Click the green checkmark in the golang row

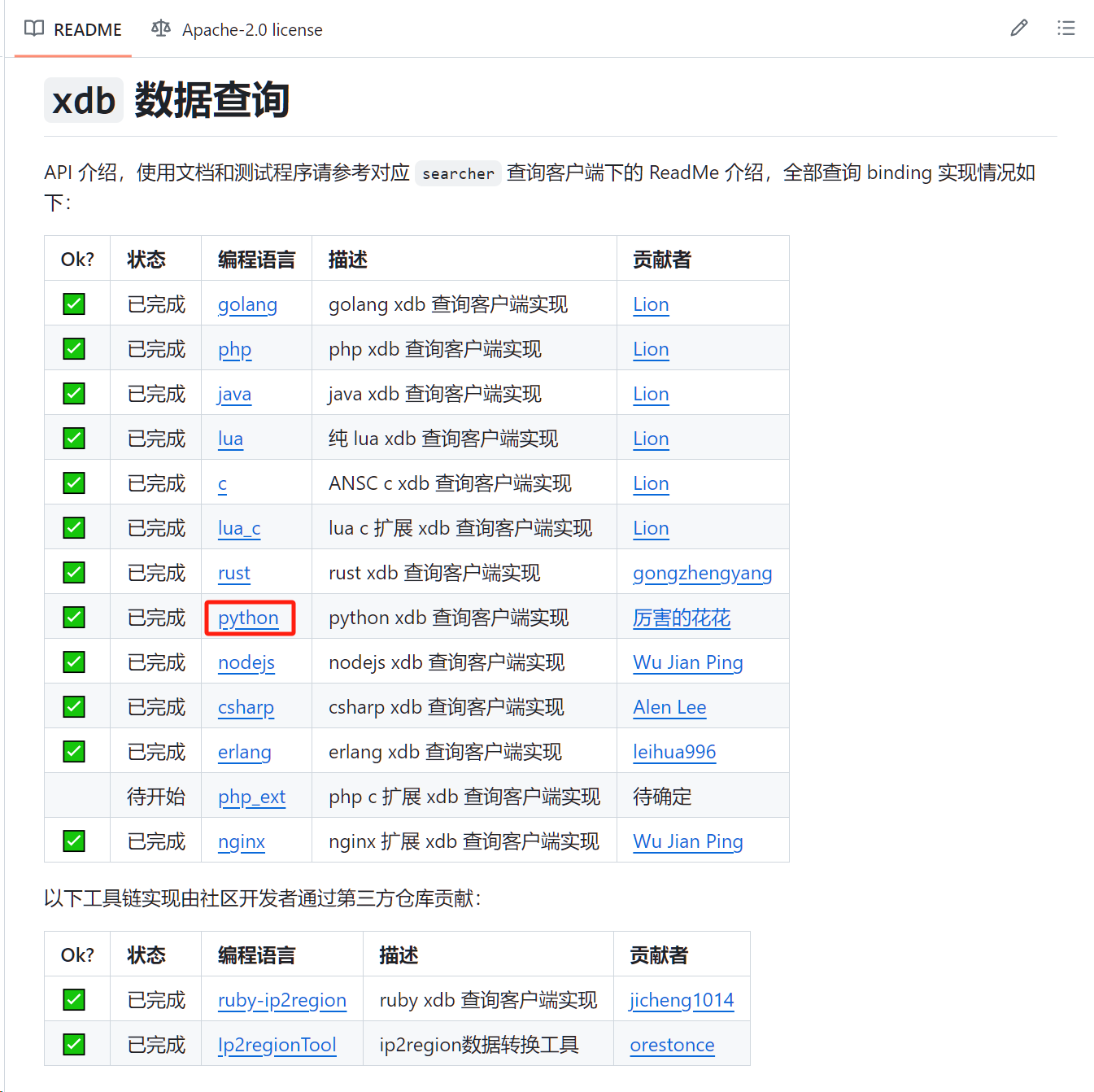pyautogui.click(x=74, y=304)
